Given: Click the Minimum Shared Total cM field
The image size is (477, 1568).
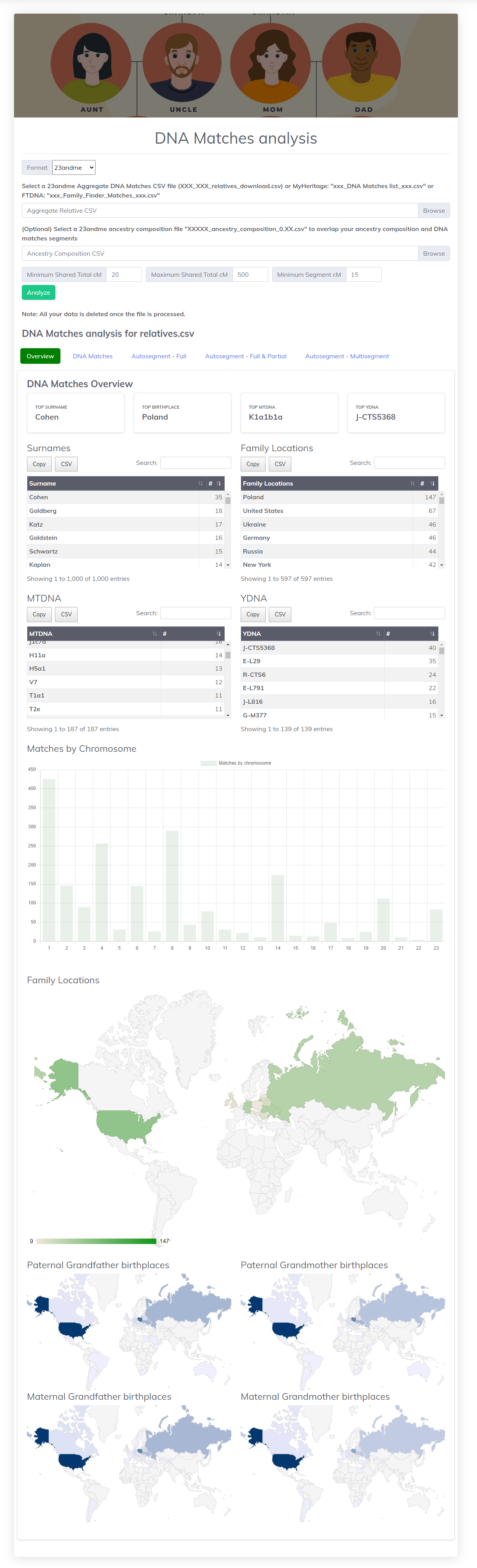Looking at the screenshot, I should (124, 274).
